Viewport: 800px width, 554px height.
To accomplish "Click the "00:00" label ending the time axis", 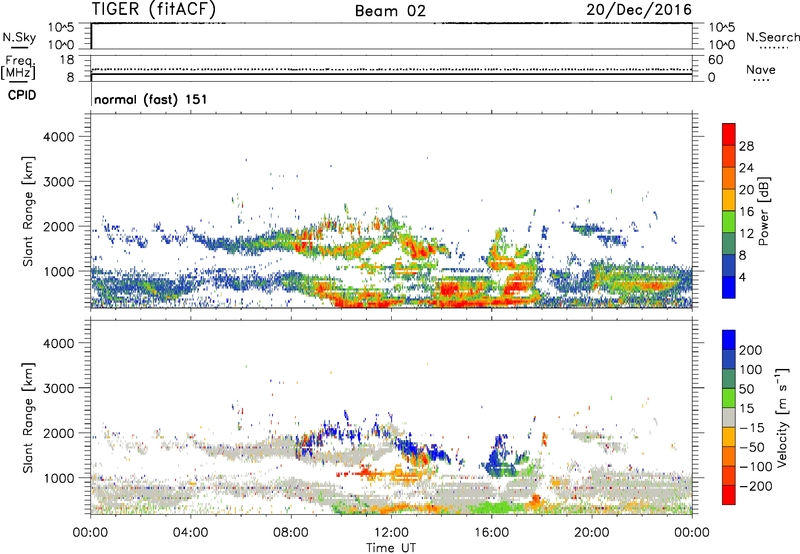I will pyautogui.click(x=692, y=533).
